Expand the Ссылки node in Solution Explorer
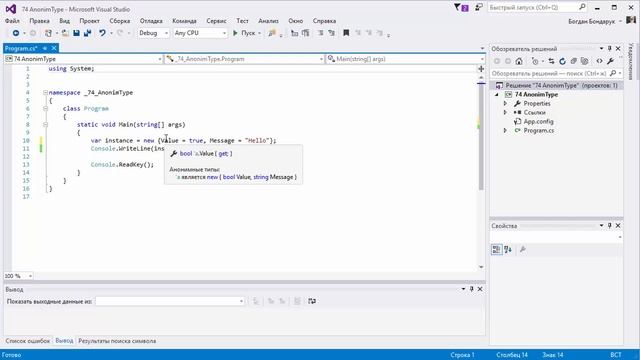640x360 pixels. [505, 113]
